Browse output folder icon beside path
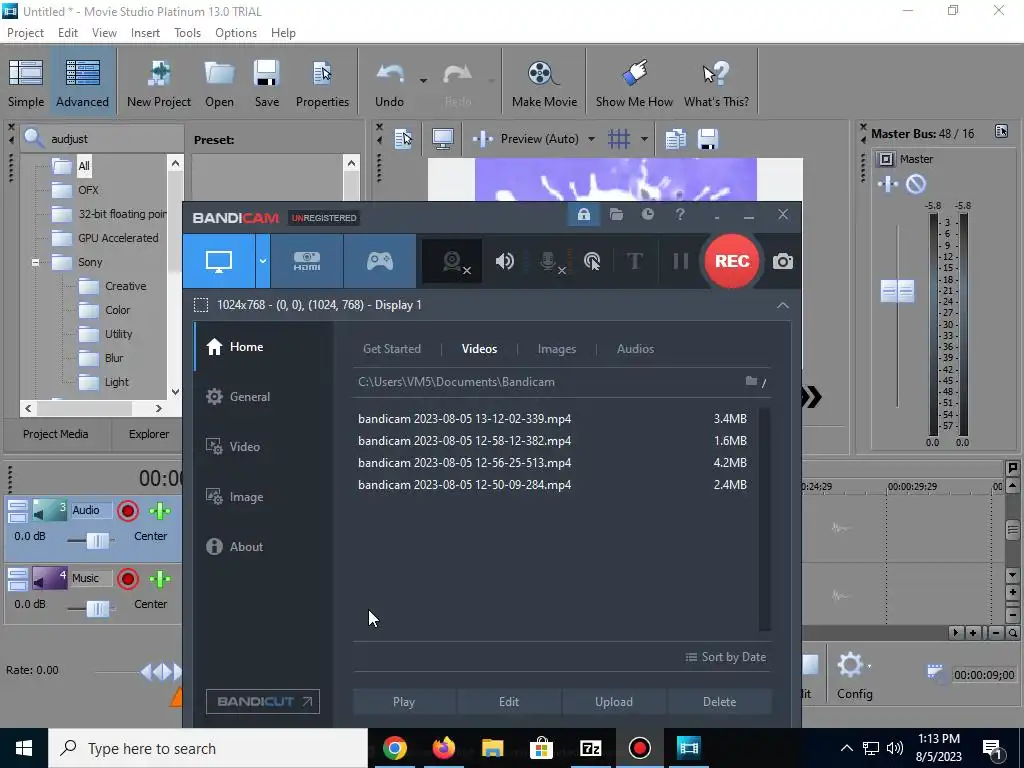 752,381
